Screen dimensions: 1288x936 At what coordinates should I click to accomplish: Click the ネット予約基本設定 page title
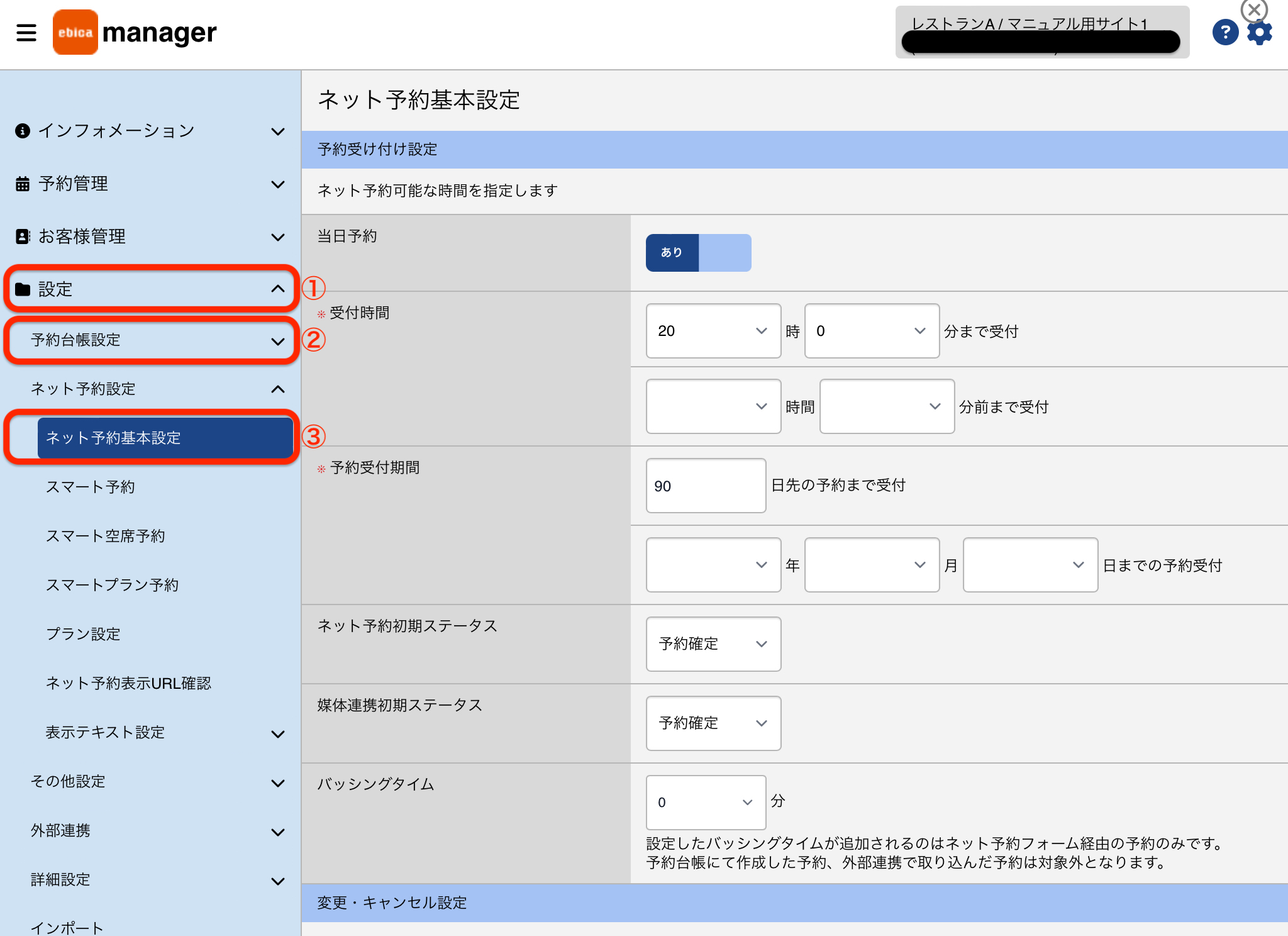[x=419, y=100]
